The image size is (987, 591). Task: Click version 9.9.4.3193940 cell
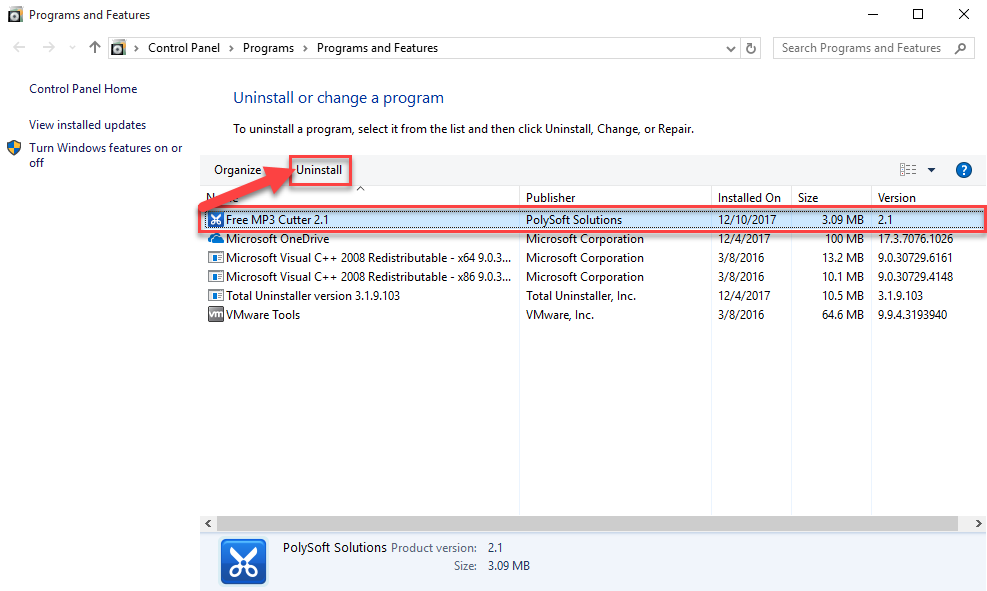click(913, 314)
